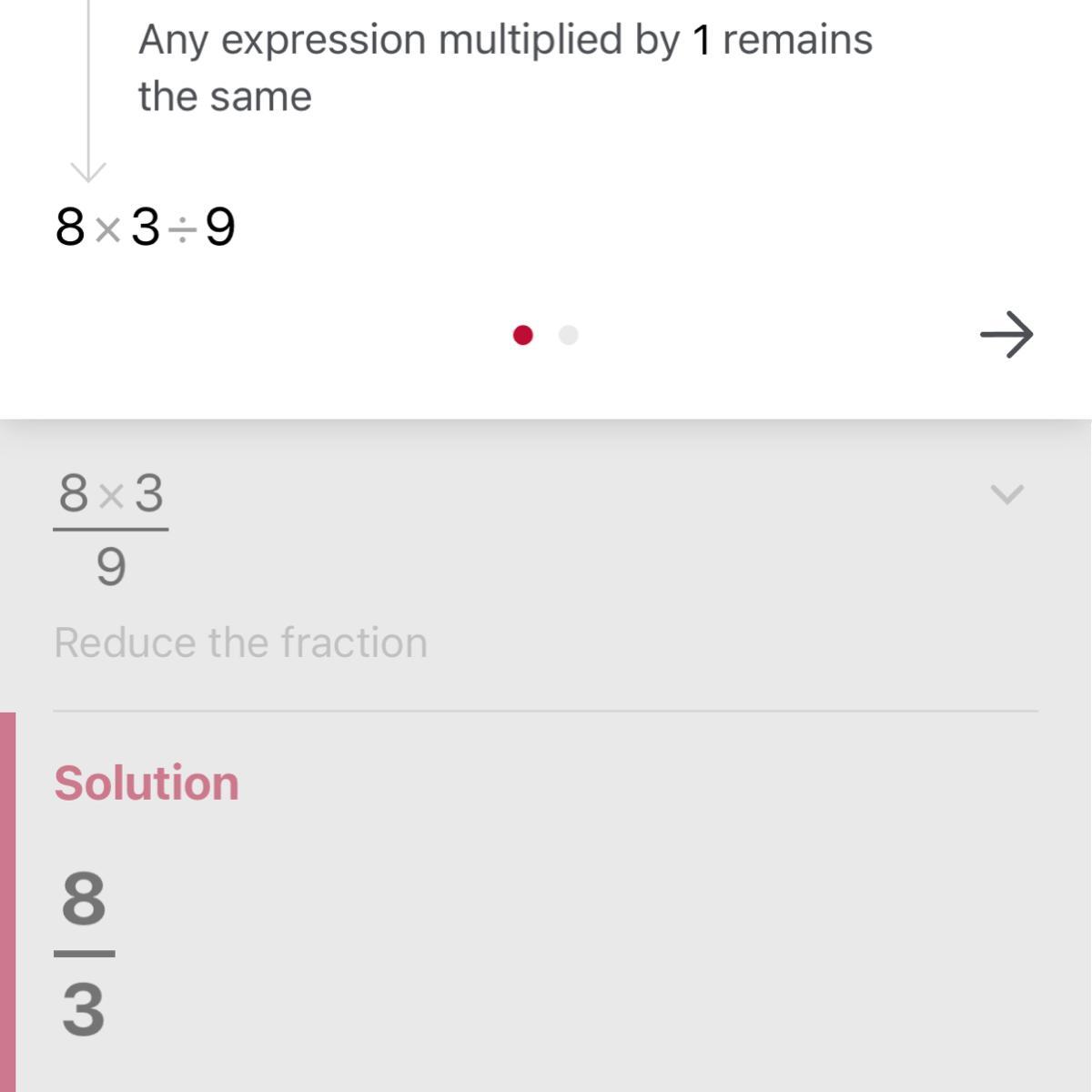Tap the right arrow to next step
1092x1092 pixels.
coord(1006,335)
